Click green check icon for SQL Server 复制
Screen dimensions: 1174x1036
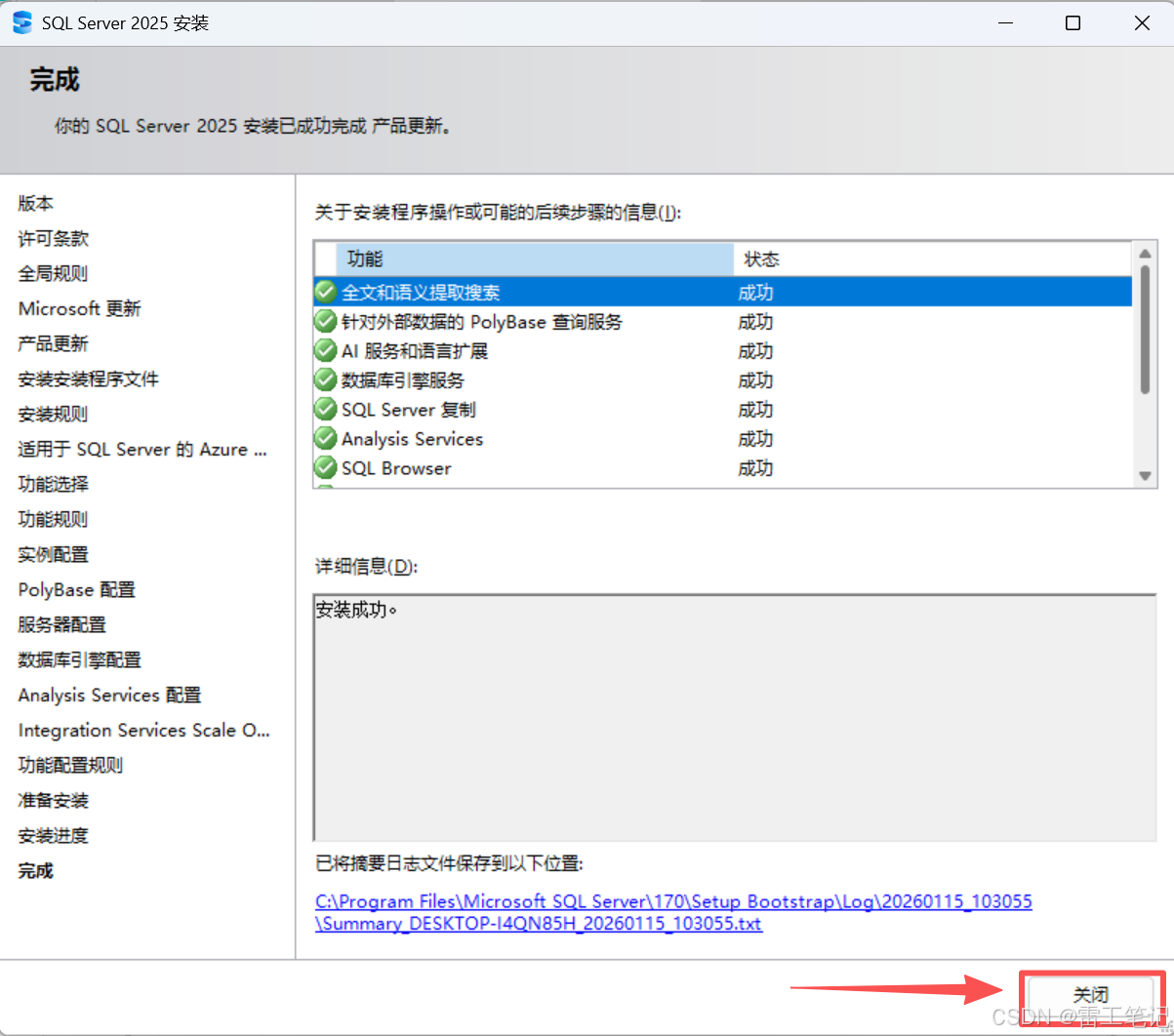coord(325,409)
